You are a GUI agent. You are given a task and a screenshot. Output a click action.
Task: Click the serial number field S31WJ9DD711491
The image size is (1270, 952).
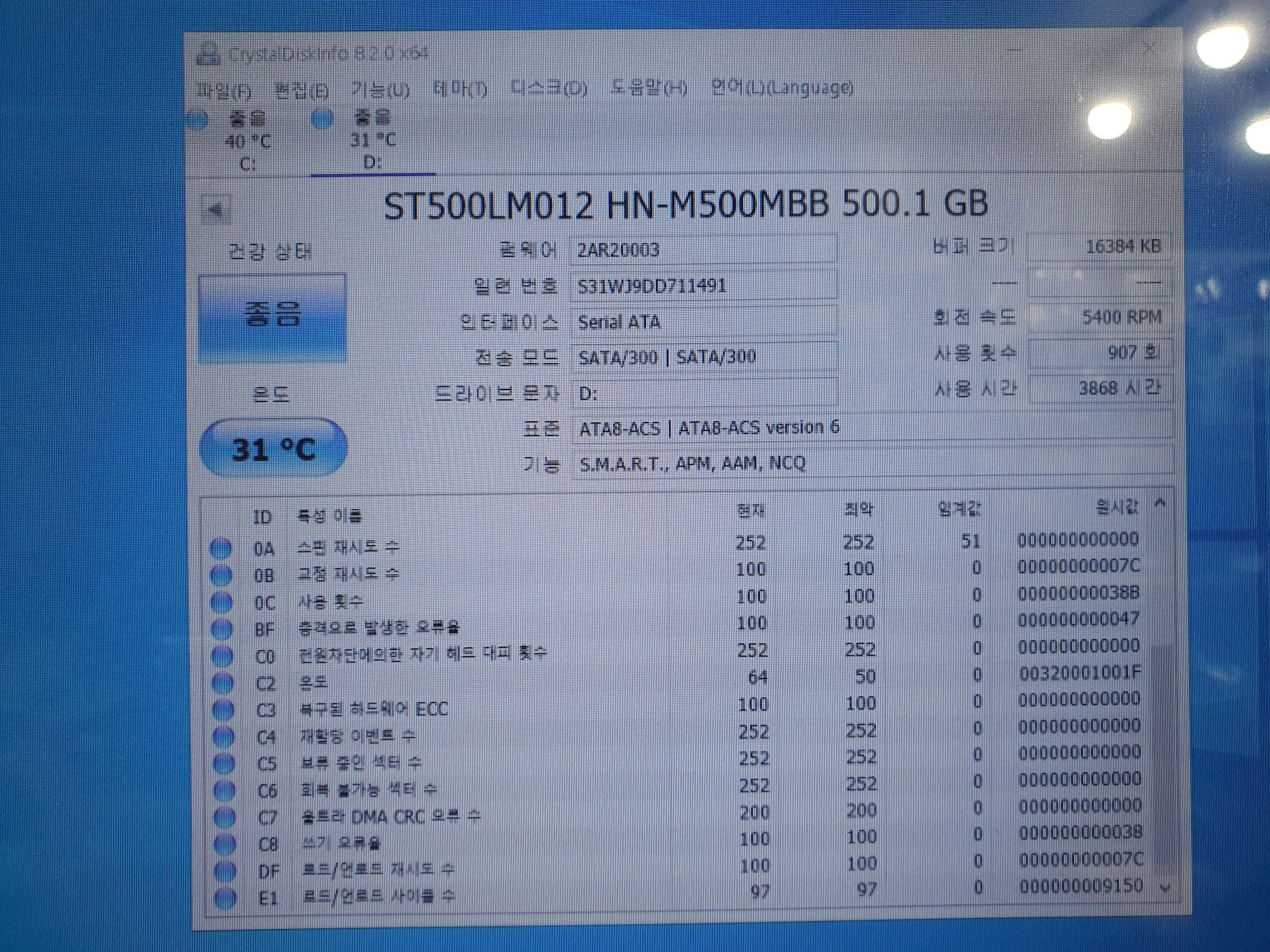point(705,285)
